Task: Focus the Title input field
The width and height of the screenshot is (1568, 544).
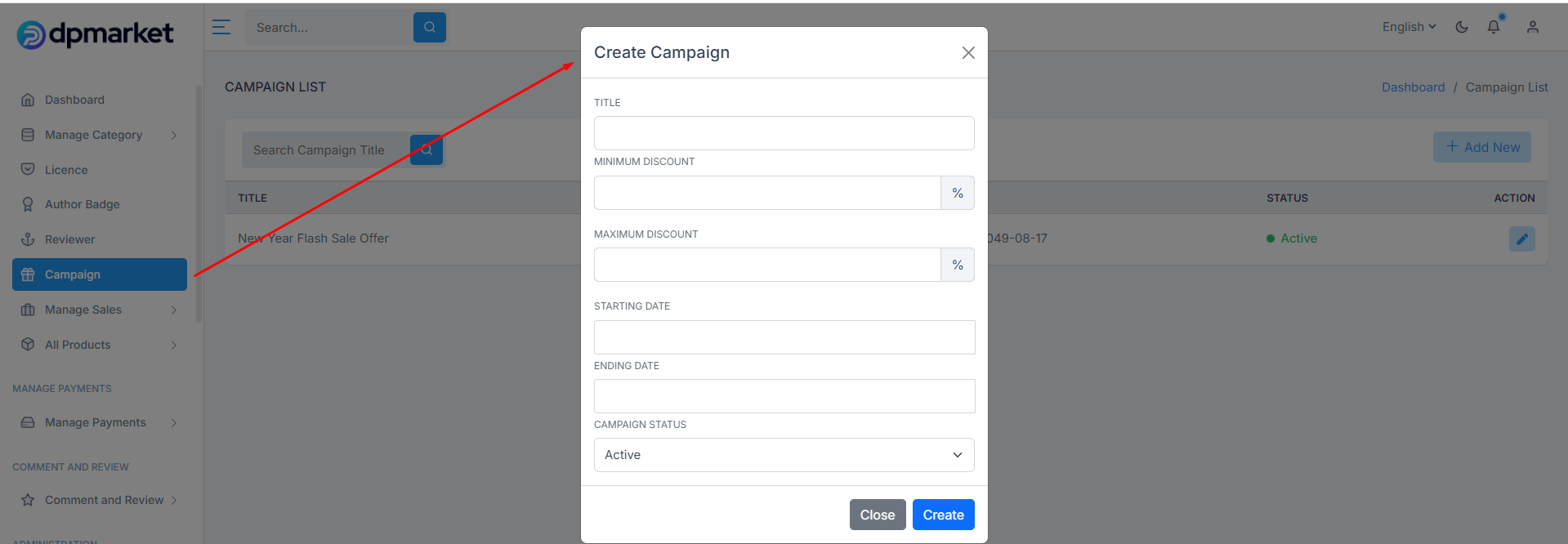Action: coord(784,133)
